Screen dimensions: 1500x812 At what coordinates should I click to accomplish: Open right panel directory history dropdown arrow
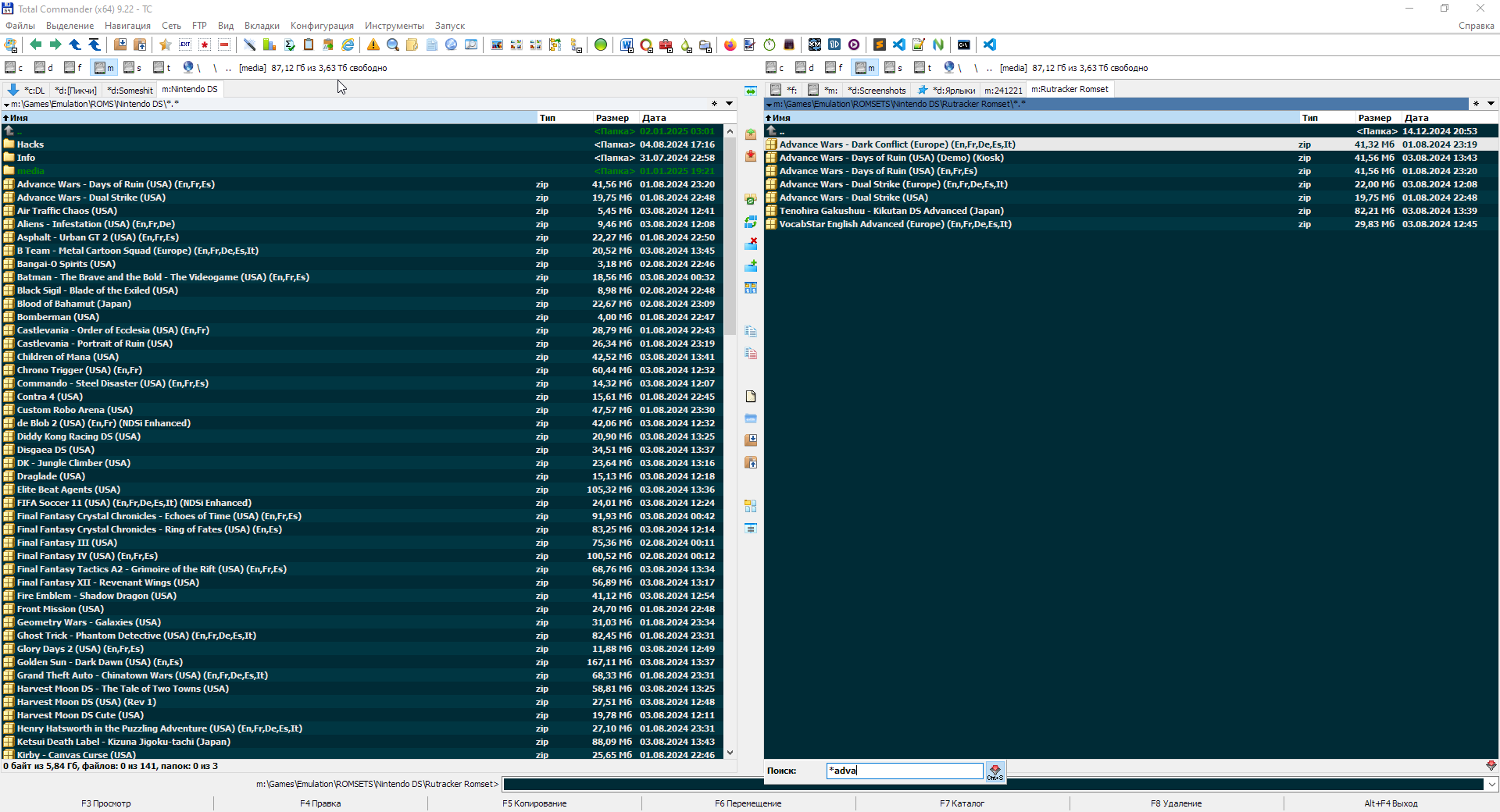(1491, 104)
